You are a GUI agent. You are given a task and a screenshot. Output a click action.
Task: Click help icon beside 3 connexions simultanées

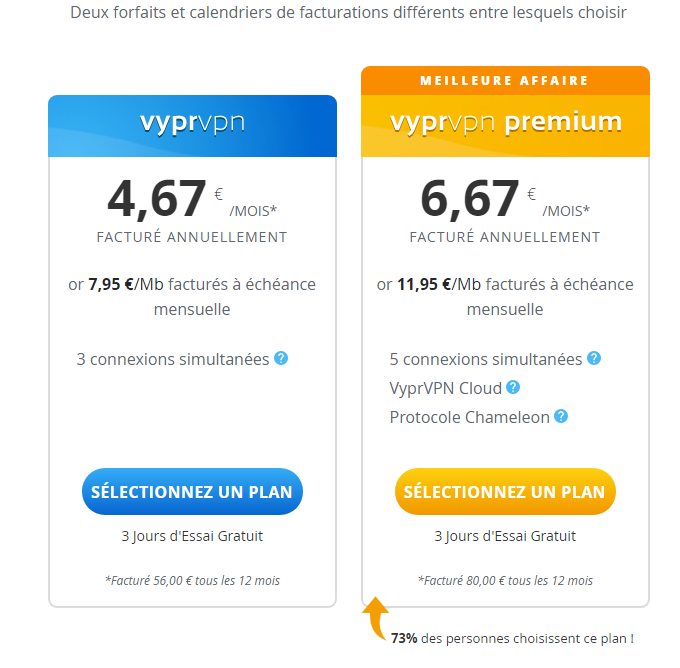coord(281,358)
